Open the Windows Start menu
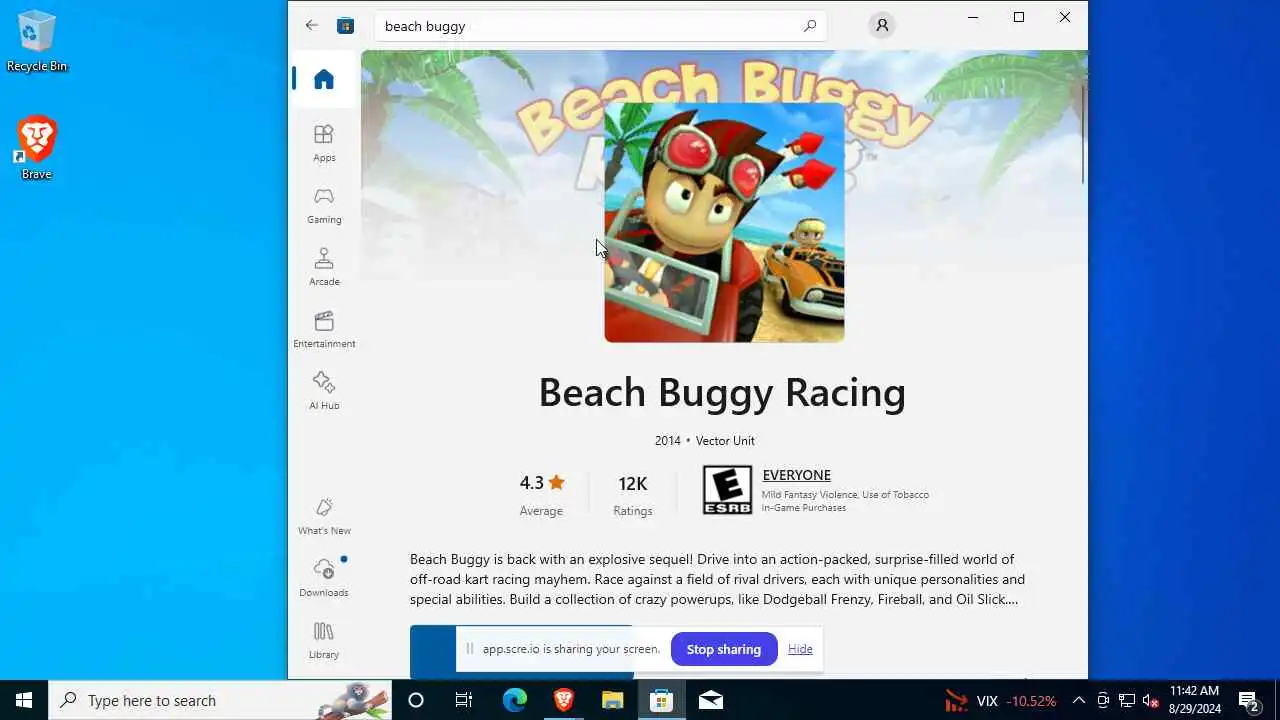Screen dimensions: 1280x720 (x=24, y=700)
